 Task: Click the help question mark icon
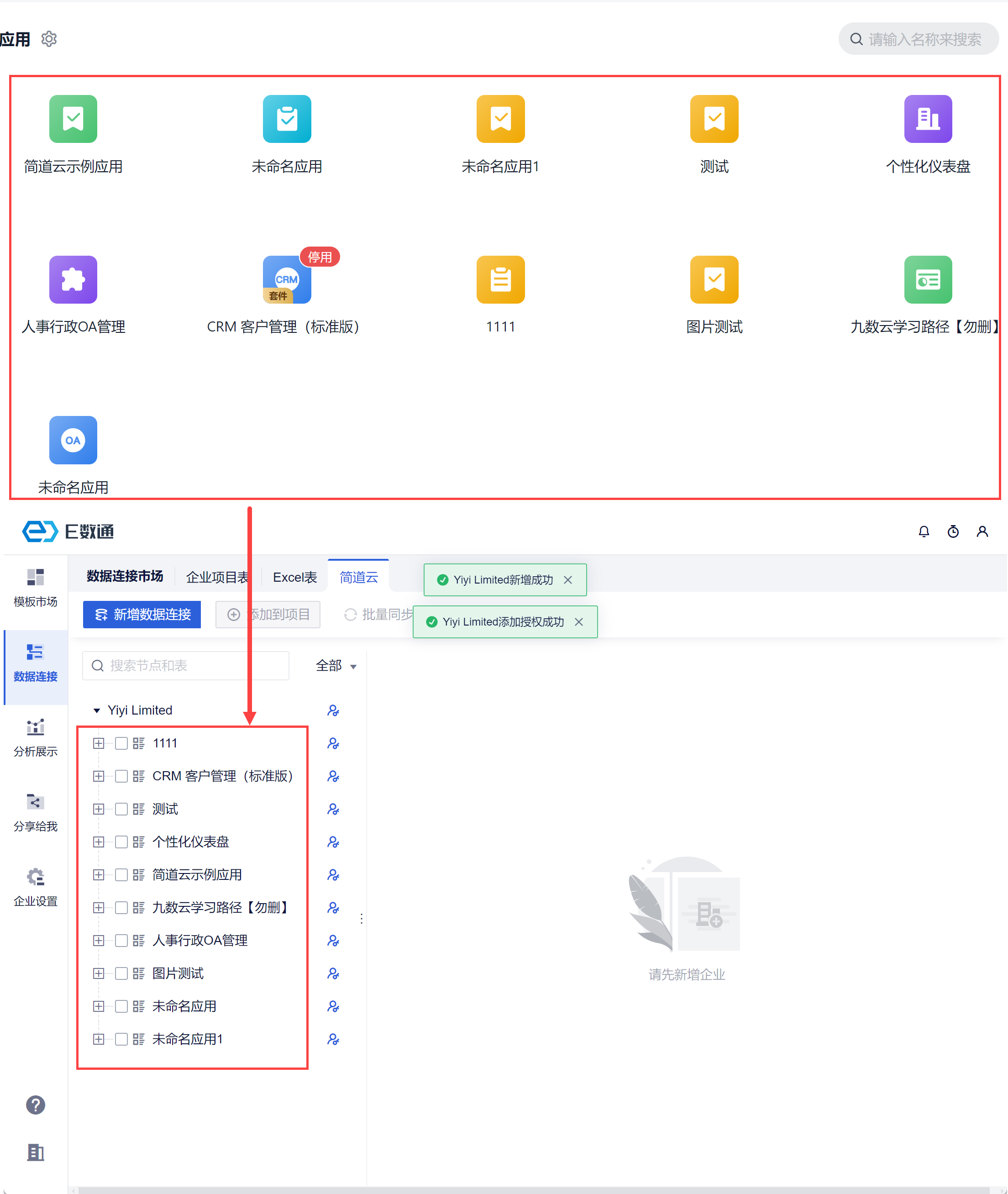click(x=36, y=1104)
